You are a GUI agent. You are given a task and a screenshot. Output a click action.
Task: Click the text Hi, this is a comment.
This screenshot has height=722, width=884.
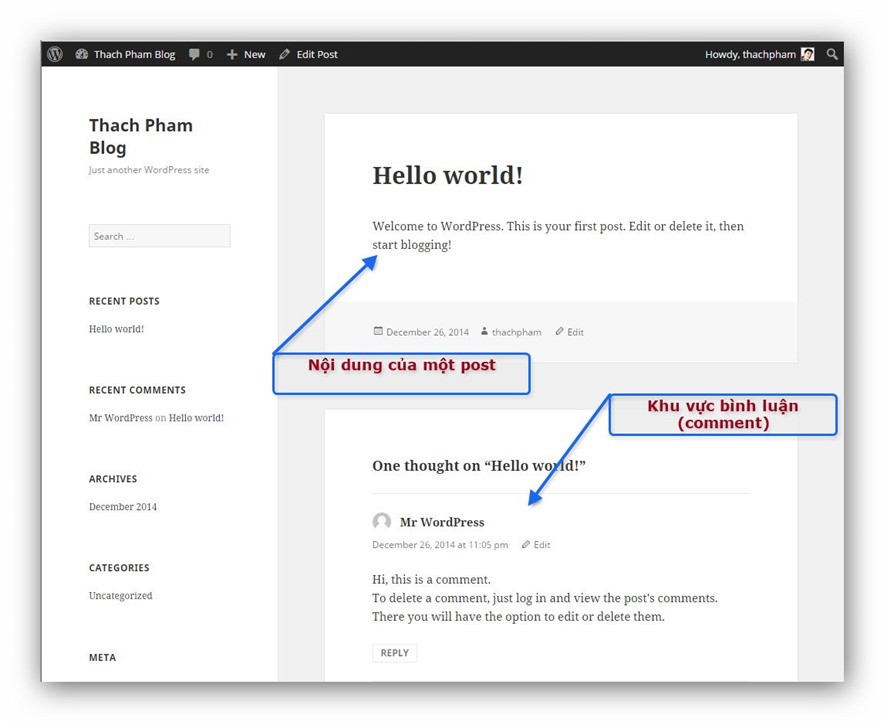431,579
